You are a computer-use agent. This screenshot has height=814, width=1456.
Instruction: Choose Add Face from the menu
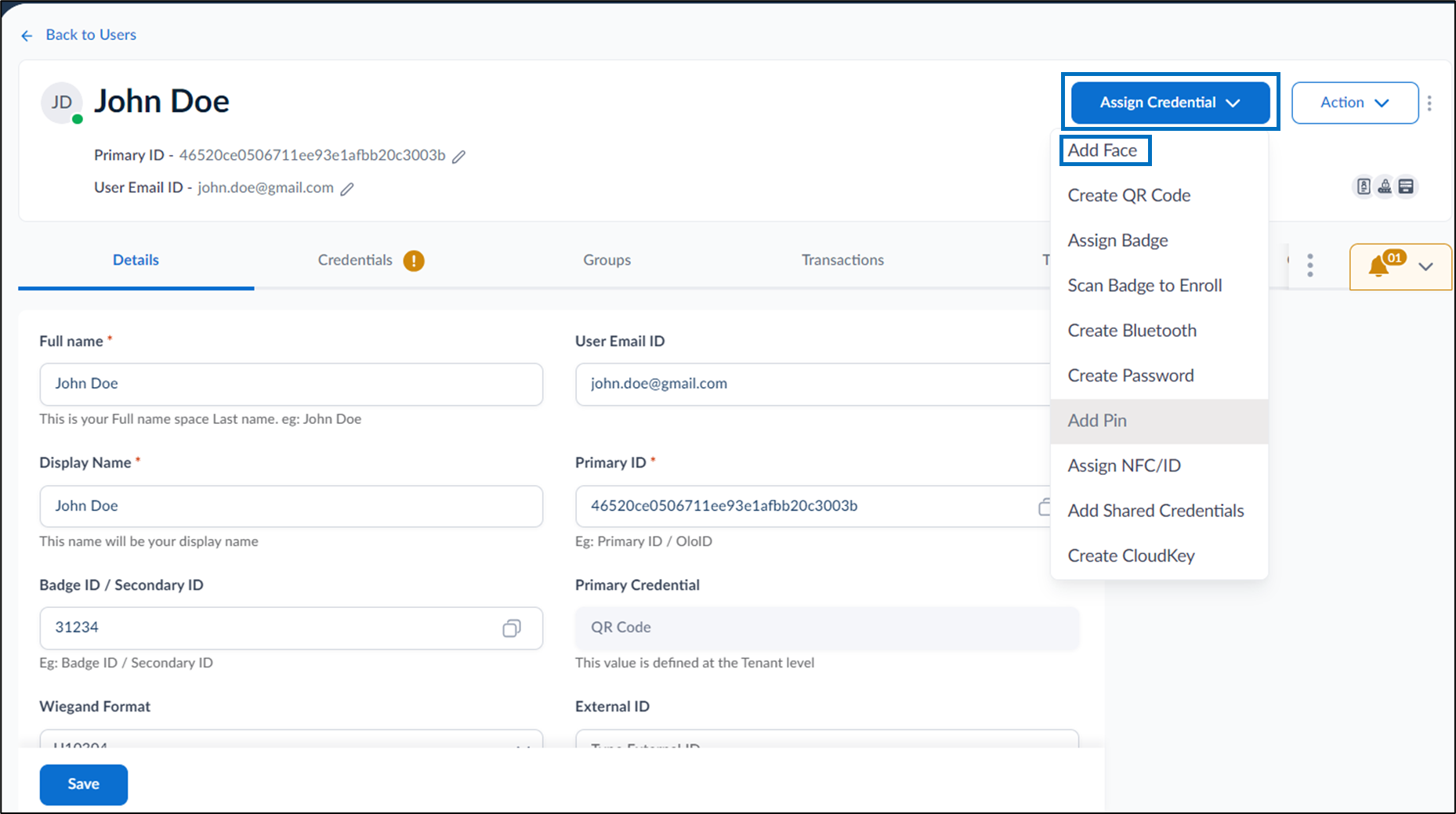1102,150
